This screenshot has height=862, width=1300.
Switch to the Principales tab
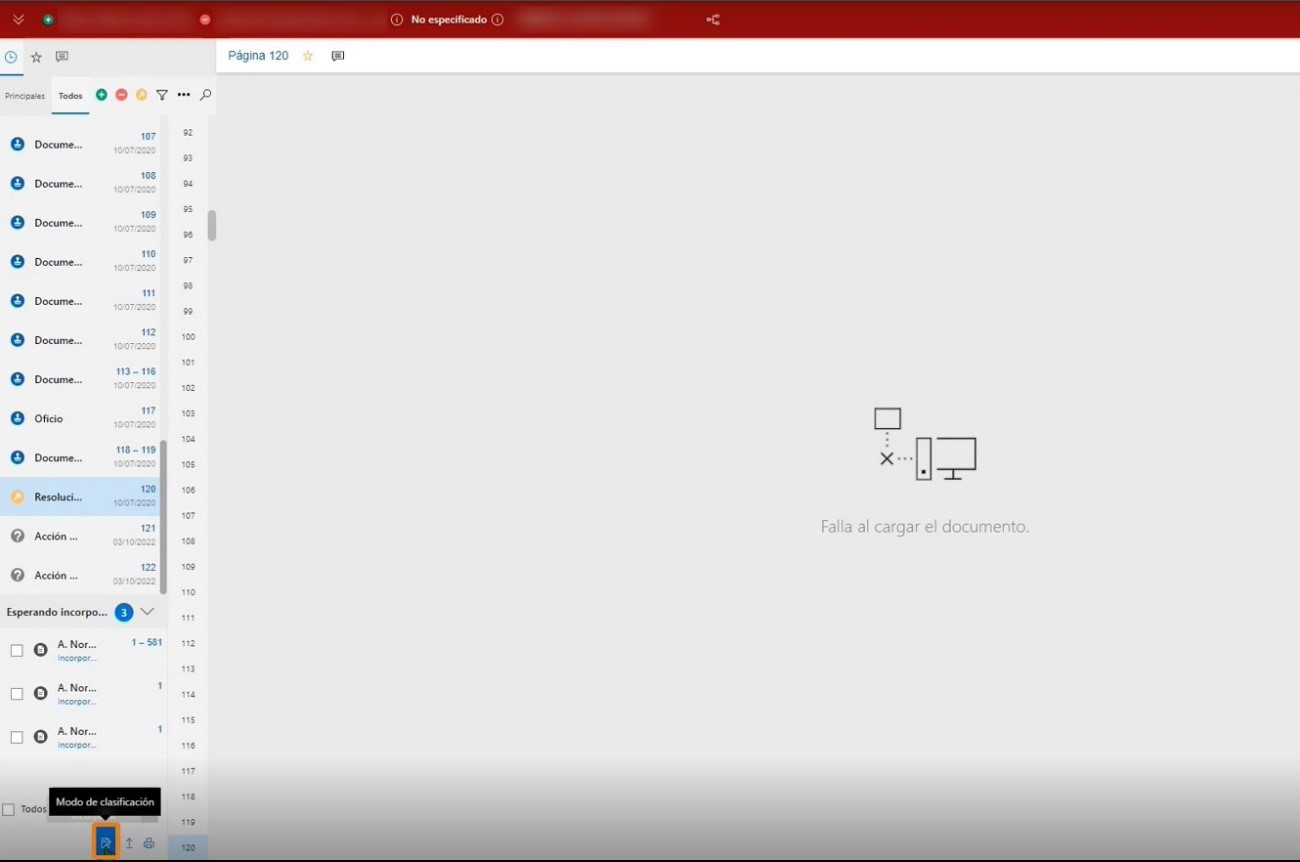pos(25,96)
